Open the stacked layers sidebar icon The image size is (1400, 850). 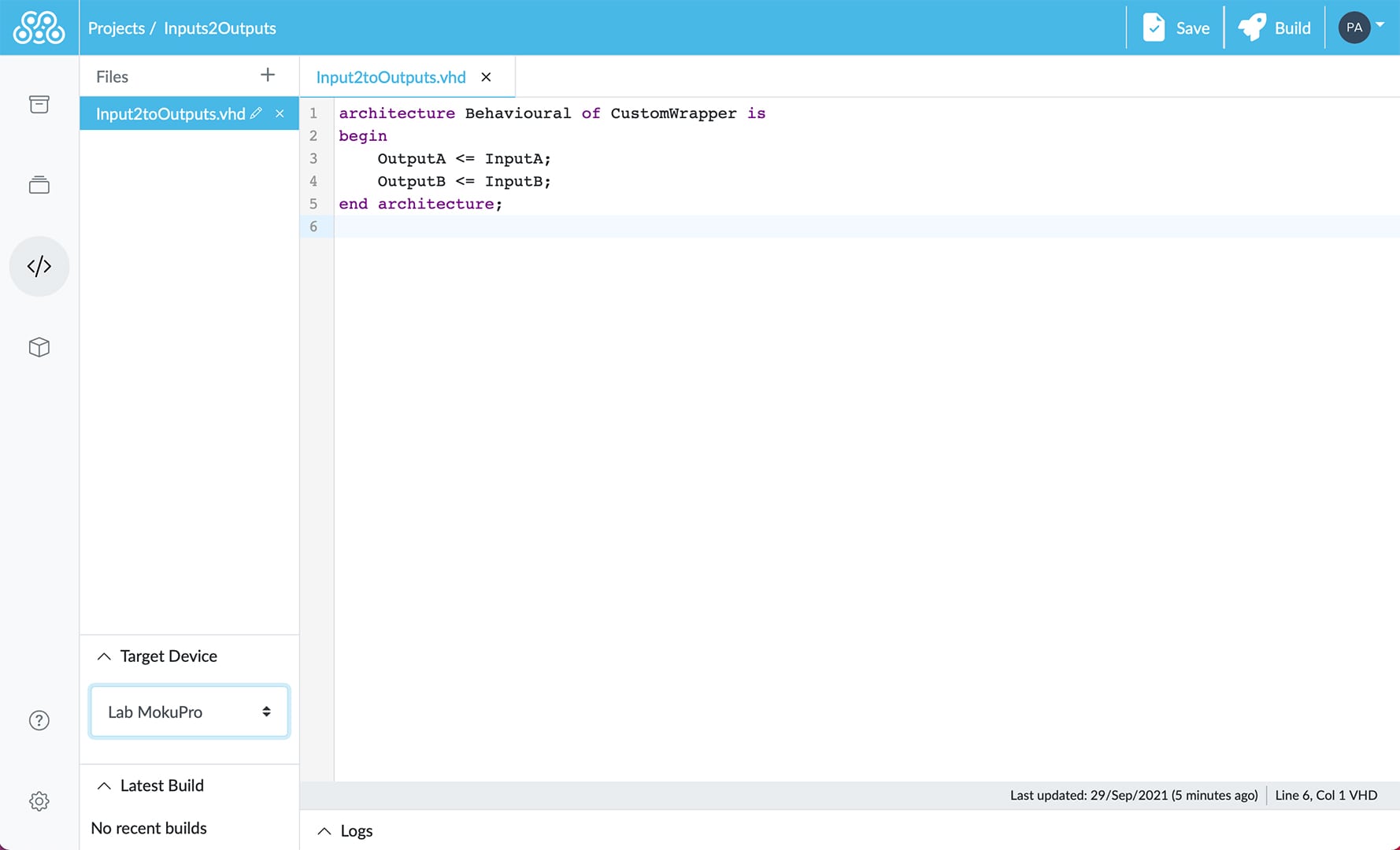click(39, 185)
